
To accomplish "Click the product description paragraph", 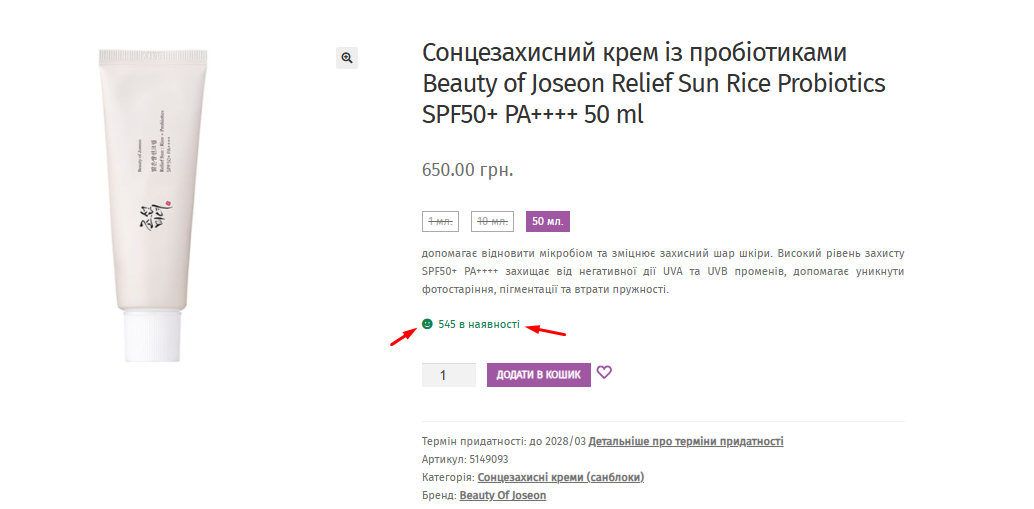I will click(x=662, y=271).
